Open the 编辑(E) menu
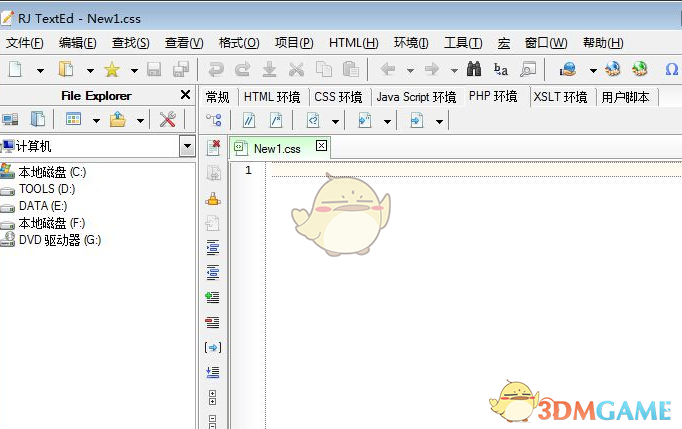 [78, 43]
